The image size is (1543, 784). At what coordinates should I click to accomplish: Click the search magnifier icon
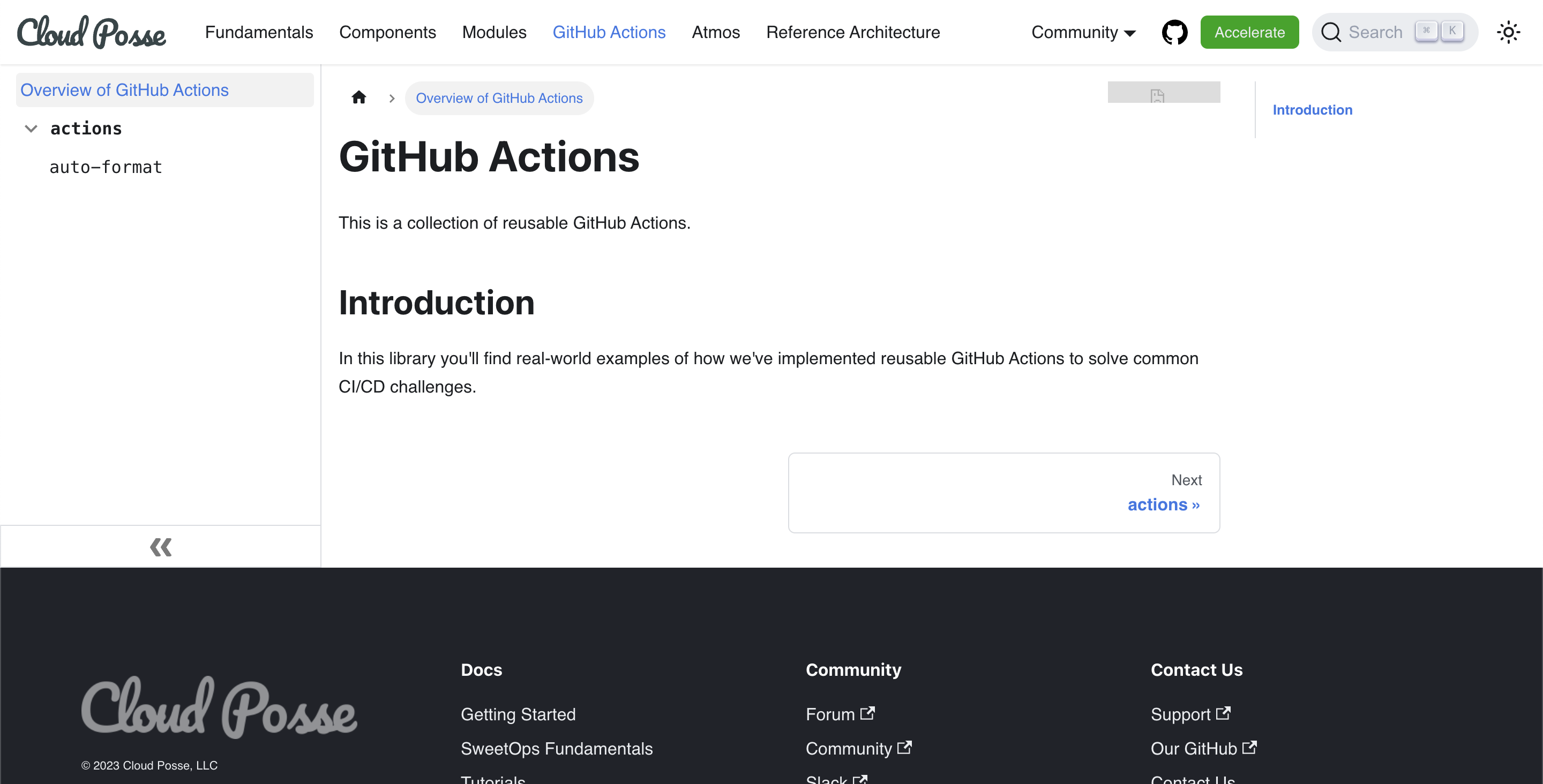[1330, 32]
